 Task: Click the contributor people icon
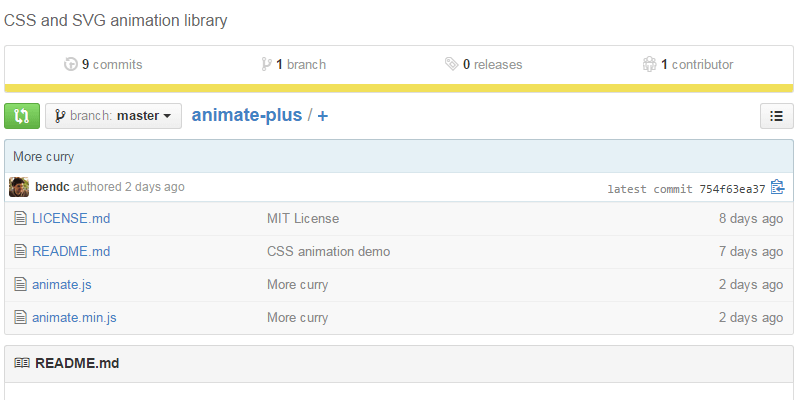pos(649,64)
